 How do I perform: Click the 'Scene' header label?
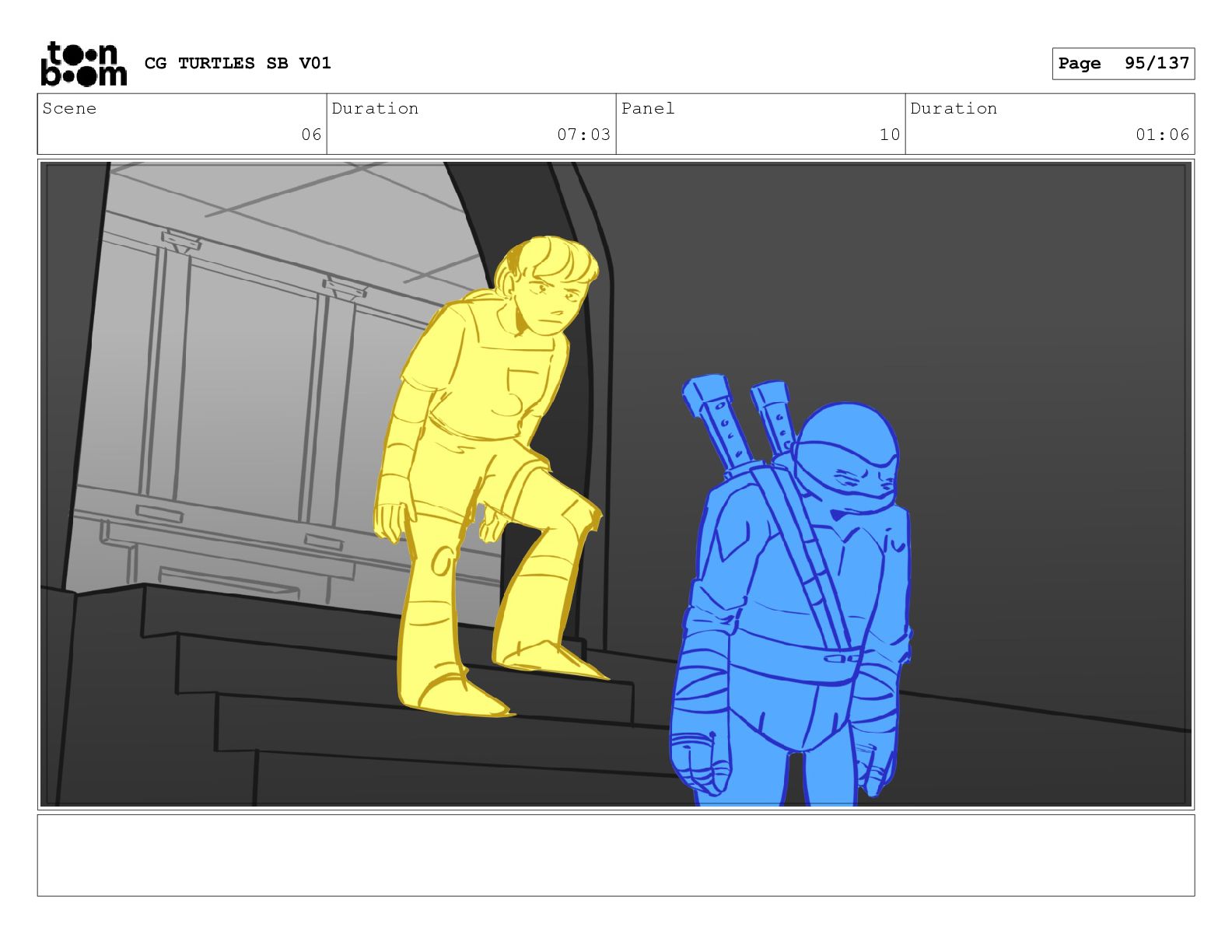coord(70,109)
